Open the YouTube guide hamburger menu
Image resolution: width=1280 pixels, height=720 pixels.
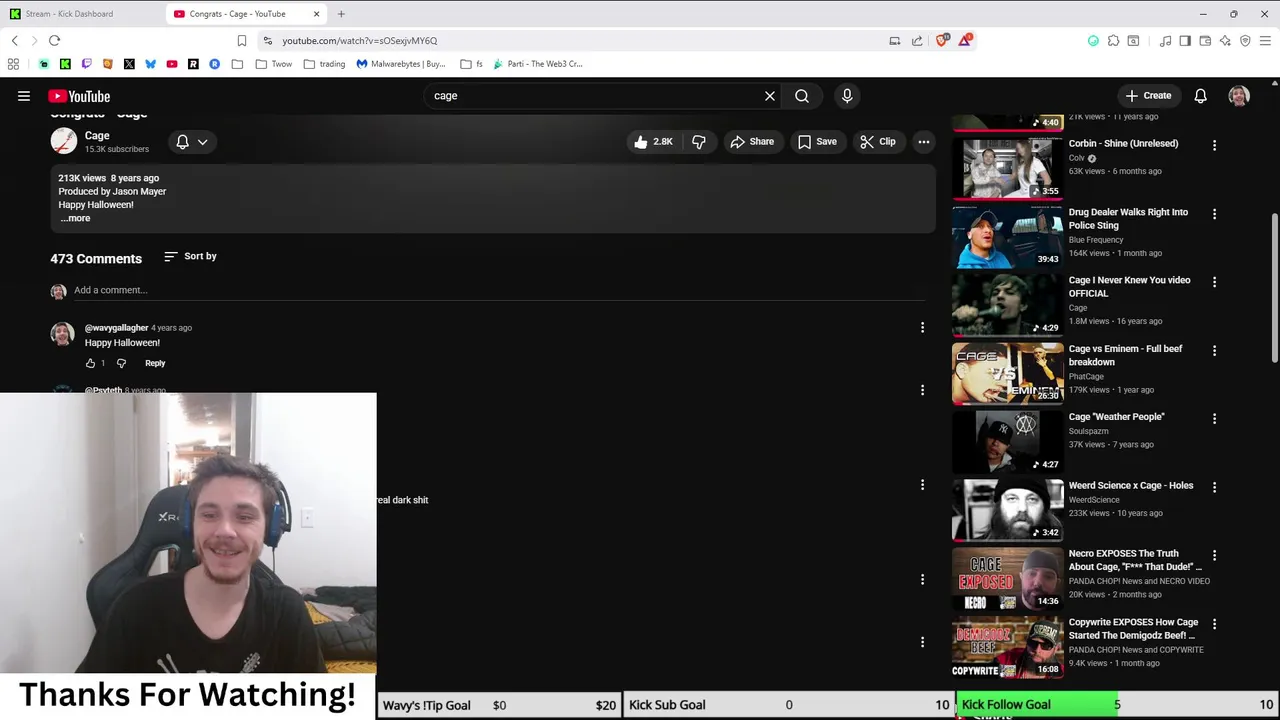pos(24,96)
